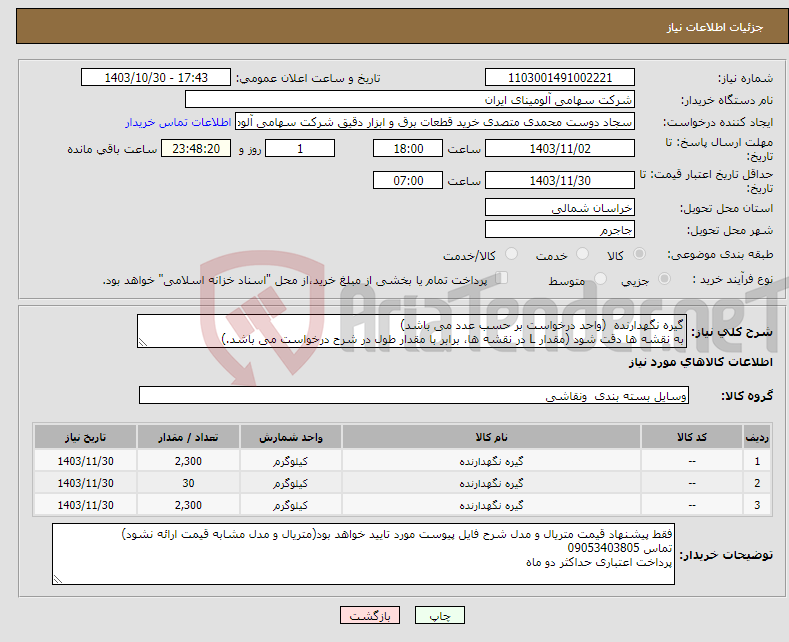The width and height of the screenshot is (789, 642).
Task: Select the کالا/خدمت radio button
Action: click(x=511, y=254)
